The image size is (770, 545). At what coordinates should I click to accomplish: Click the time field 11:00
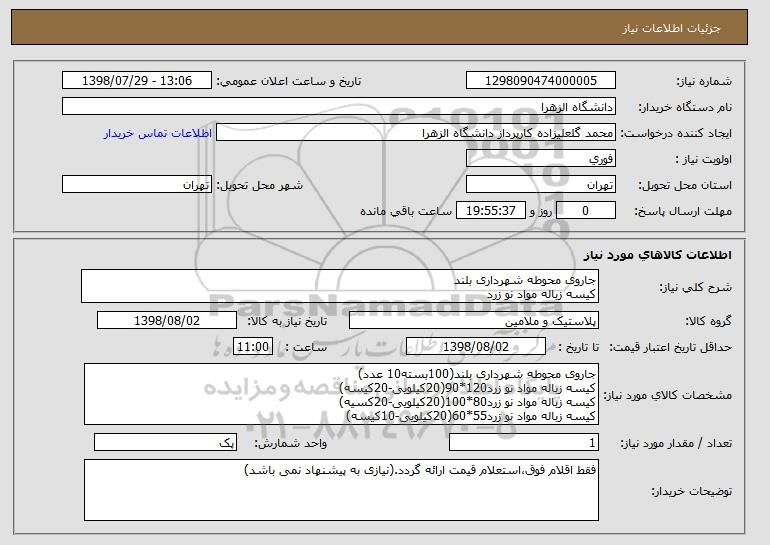click(x=253, y=347)
